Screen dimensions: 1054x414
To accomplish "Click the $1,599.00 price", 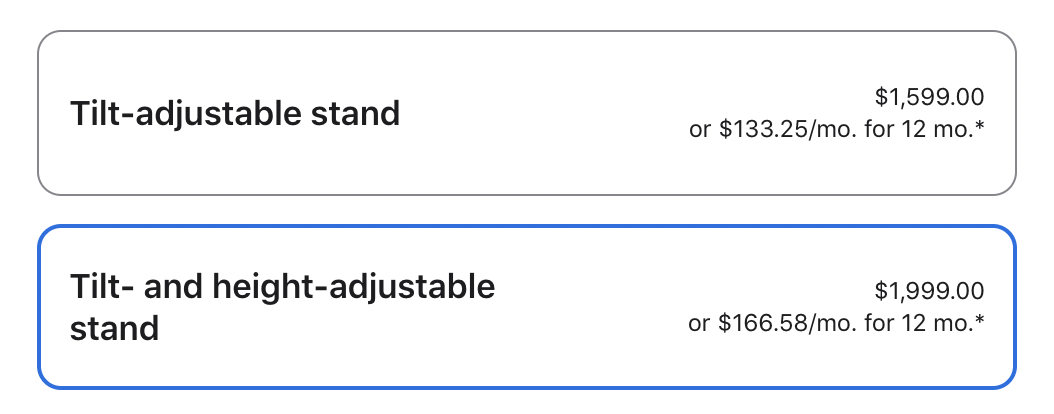I will coord(929,97).
